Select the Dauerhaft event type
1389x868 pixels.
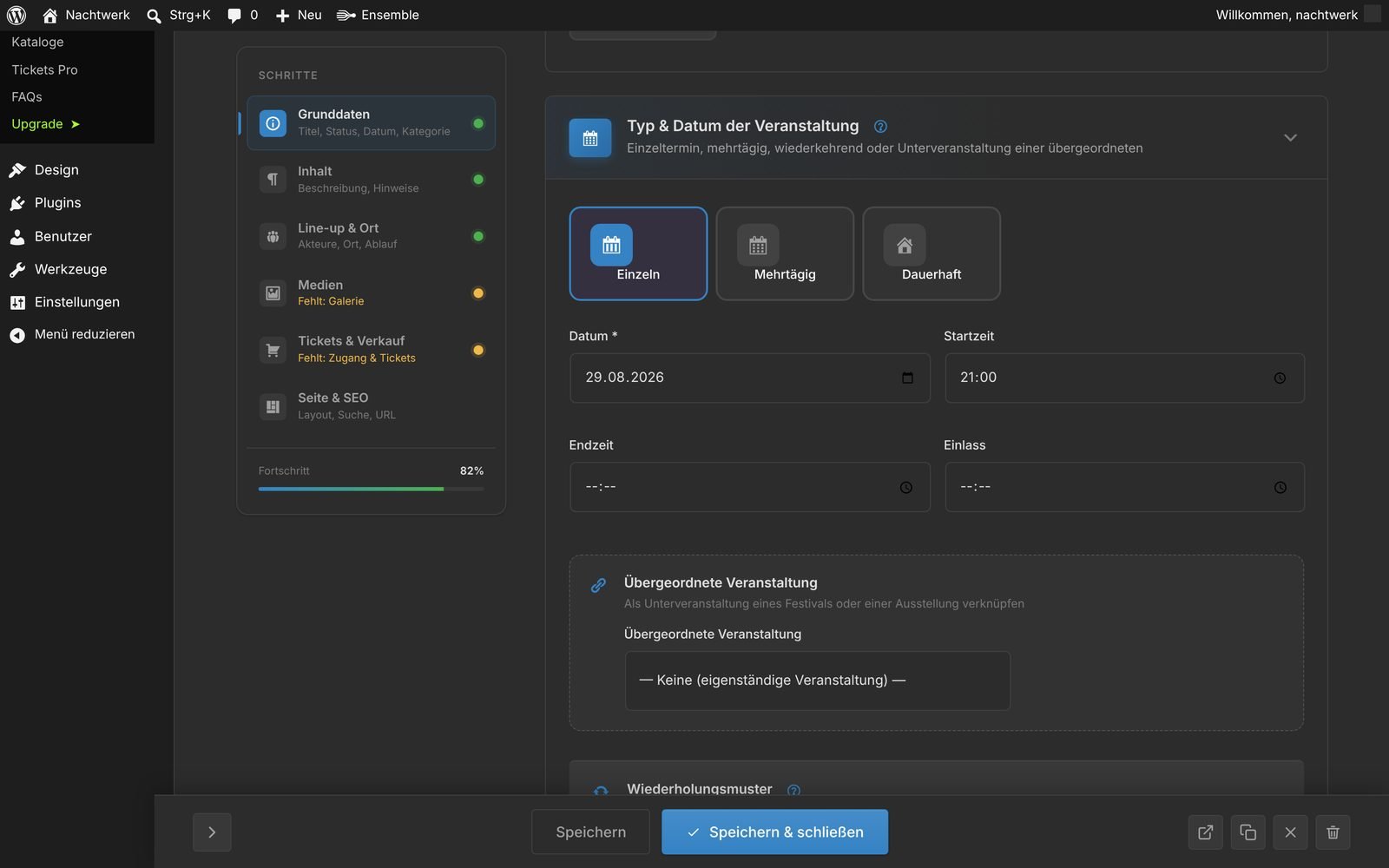[x=931, y=253]
